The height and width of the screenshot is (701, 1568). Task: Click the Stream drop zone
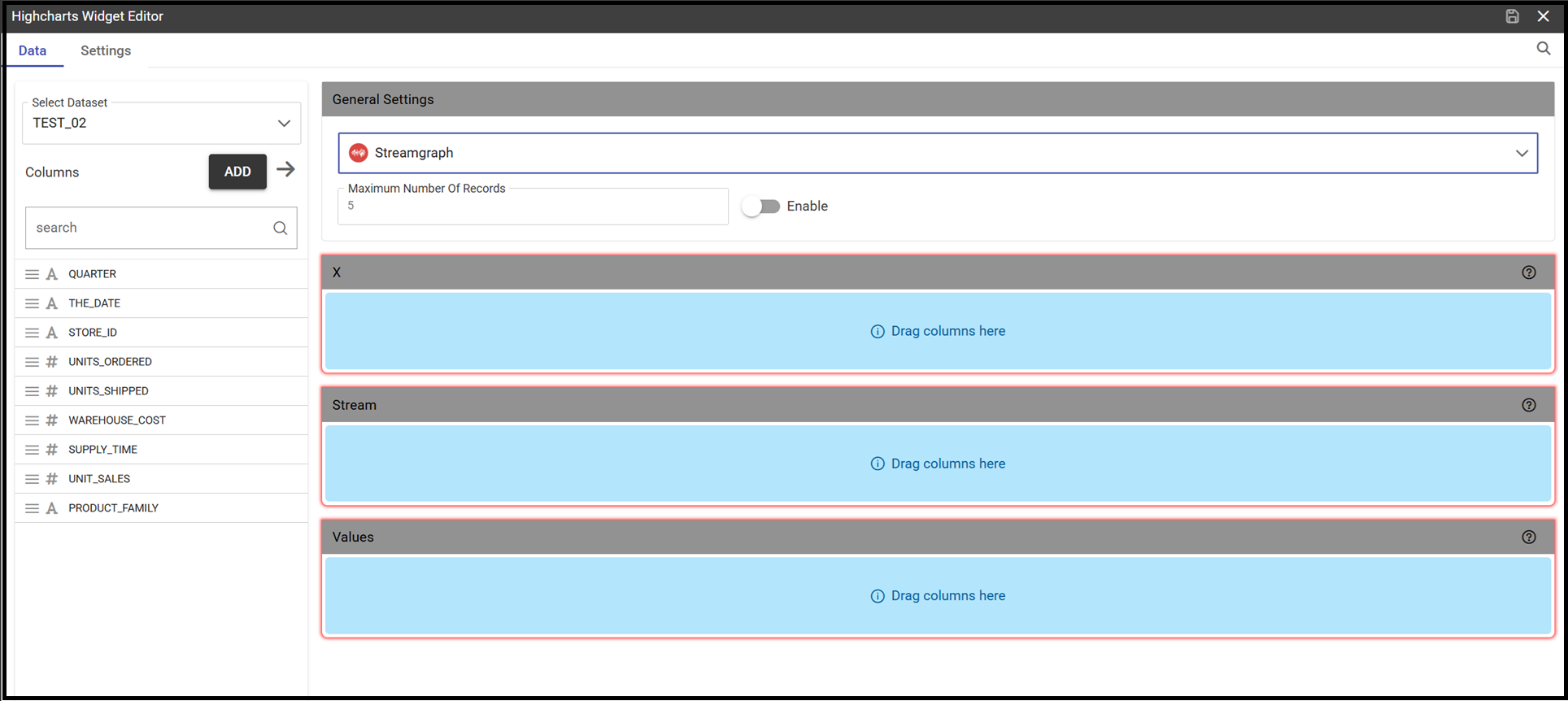(939, 464)
